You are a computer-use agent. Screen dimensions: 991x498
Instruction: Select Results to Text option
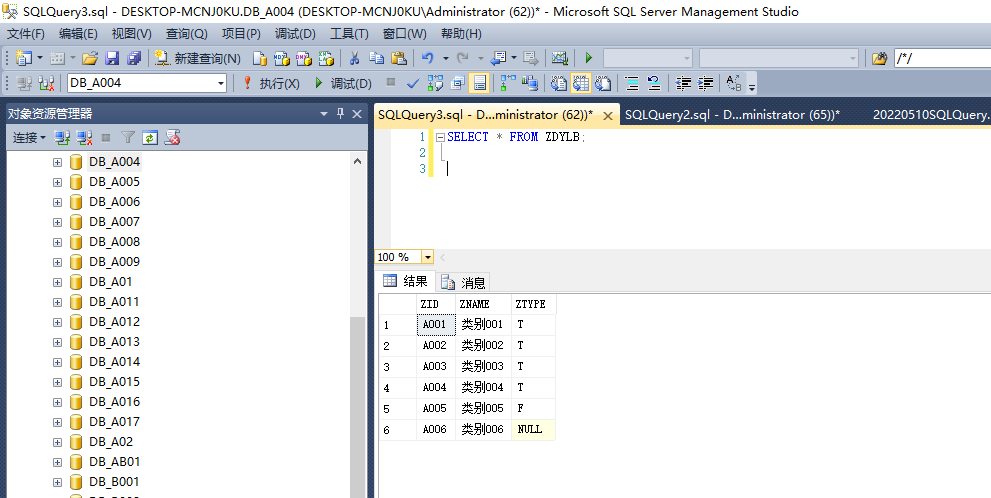559,83
